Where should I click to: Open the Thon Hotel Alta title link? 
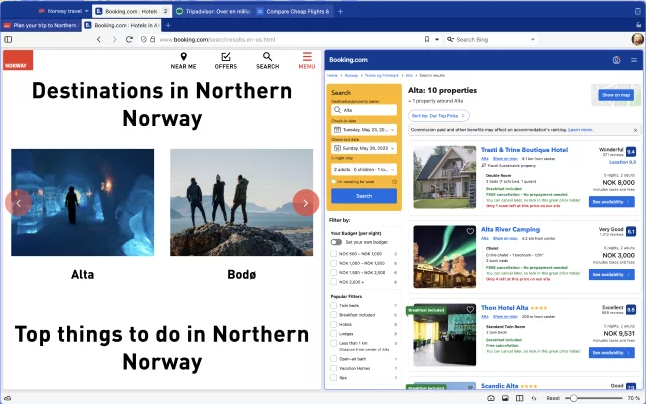[504, 308]
